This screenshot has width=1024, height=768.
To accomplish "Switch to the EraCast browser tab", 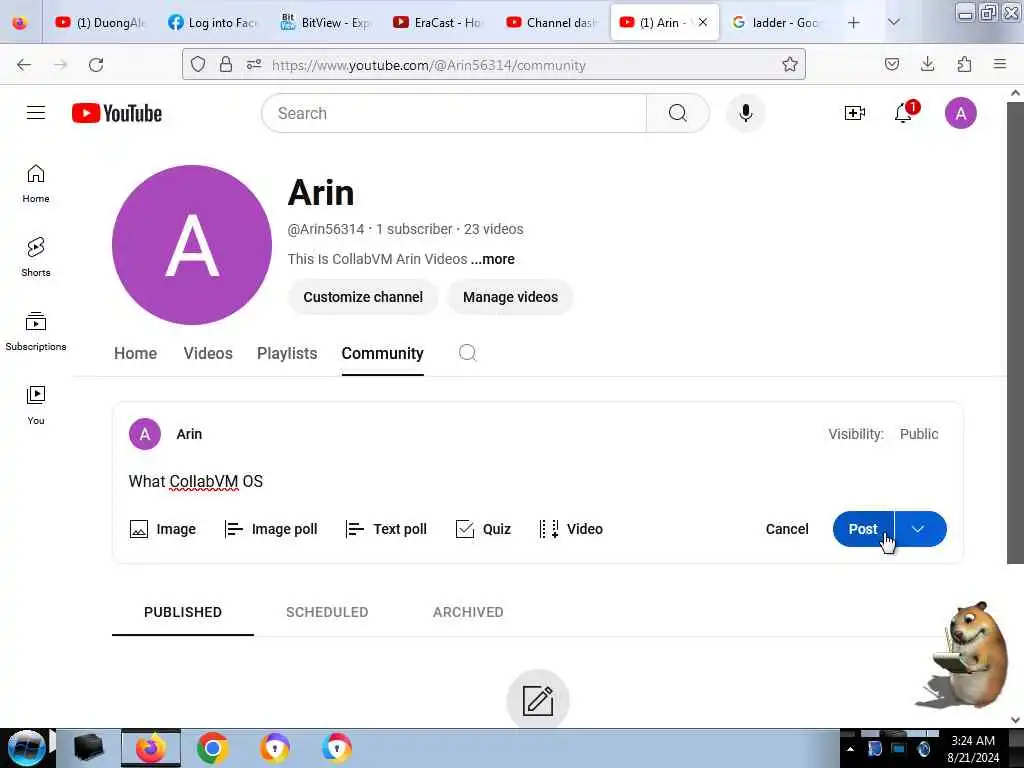I will pos(438,22).
